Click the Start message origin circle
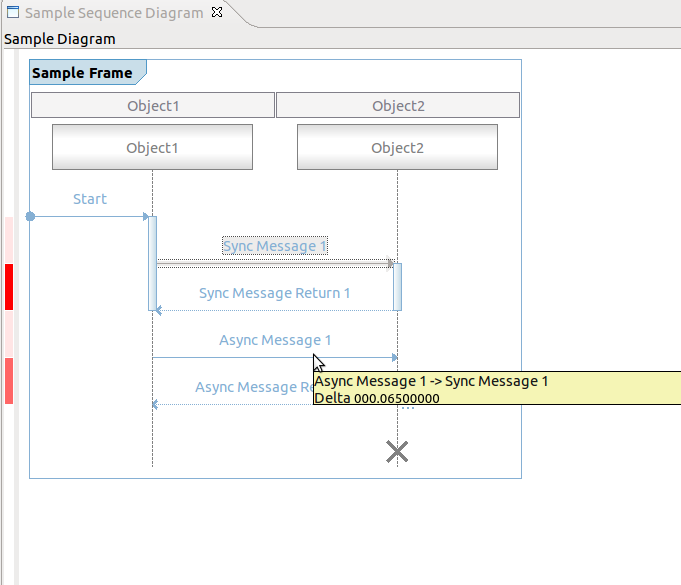The image size is (681, 585). (x=30, y=216)
